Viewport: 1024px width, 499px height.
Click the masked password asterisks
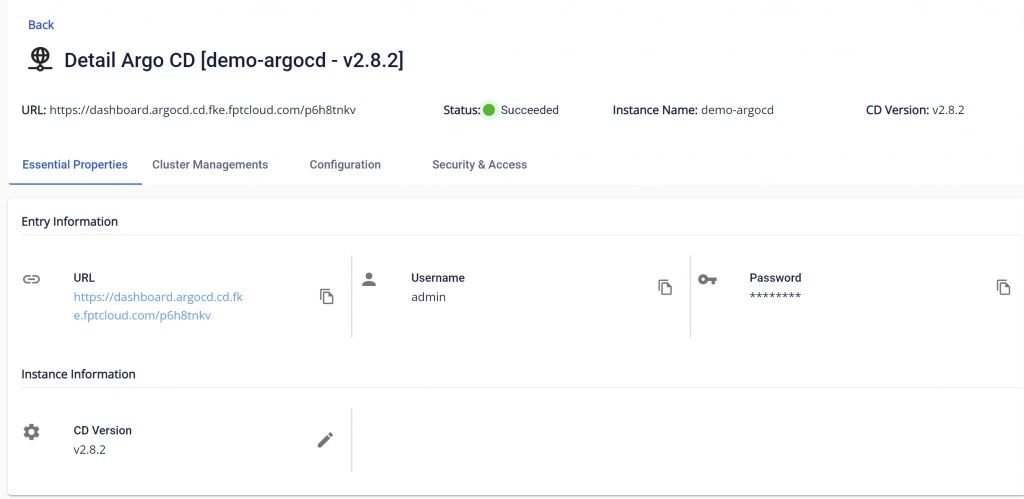(775, 297)
